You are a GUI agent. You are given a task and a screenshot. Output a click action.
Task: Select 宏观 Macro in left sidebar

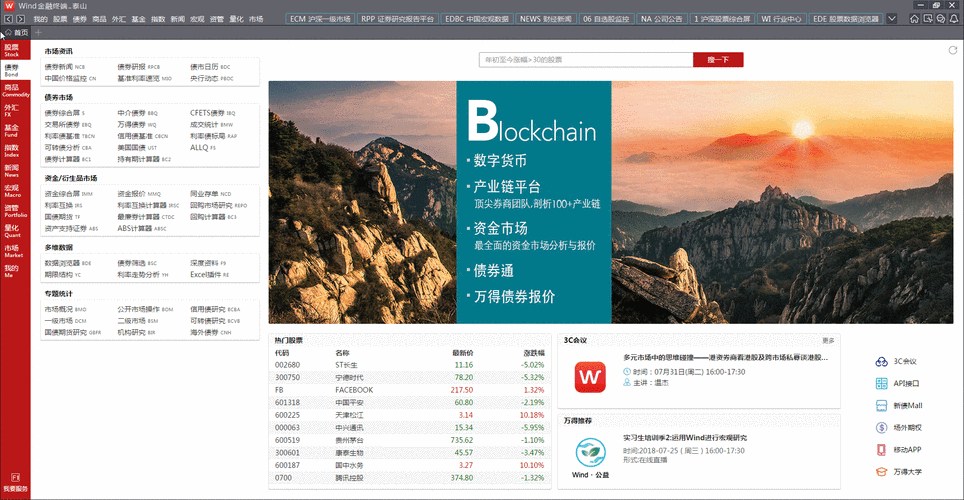pyautogui.click(x=15, y=191)
